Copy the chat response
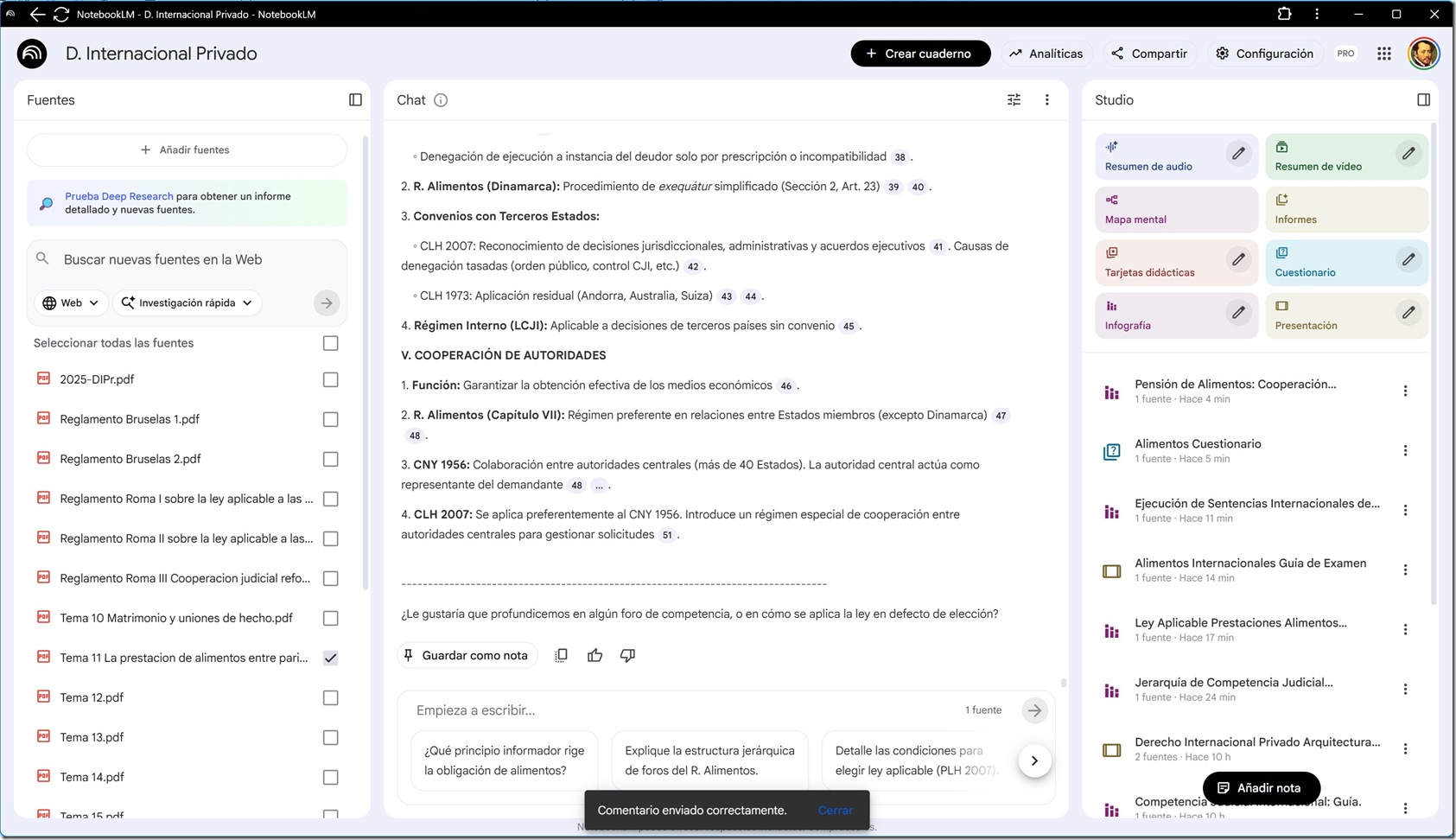1456x840 pixels. point(562,655)
